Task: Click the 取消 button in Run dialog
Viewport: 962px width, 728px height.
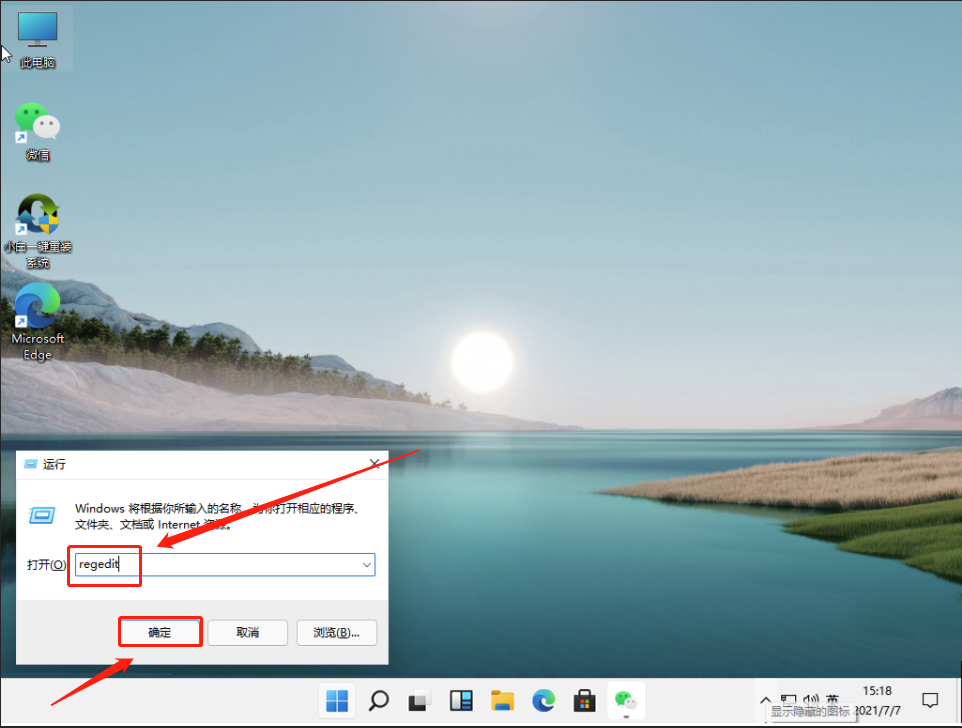Action: (x=248, y=632)
